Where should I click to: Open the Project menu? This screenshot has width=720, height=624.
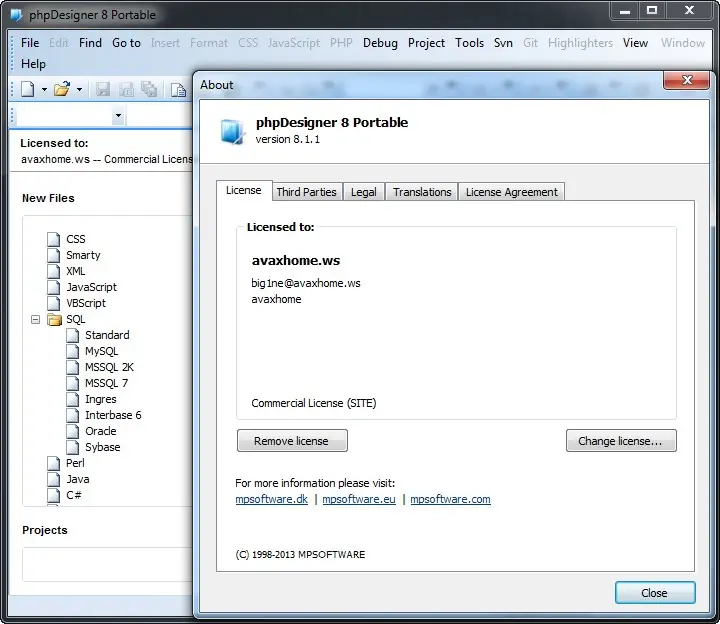[x=426, y=43]
